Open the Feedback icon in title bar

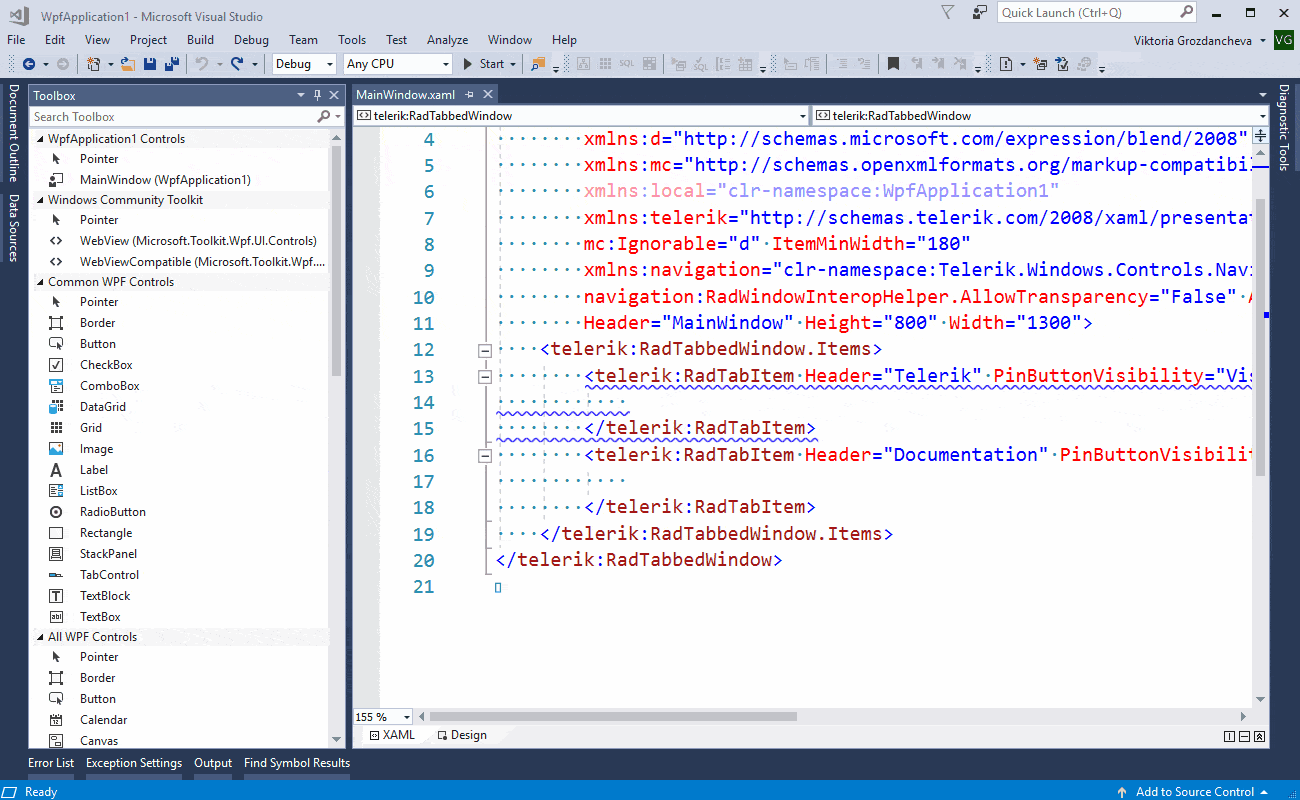(980, 13)
